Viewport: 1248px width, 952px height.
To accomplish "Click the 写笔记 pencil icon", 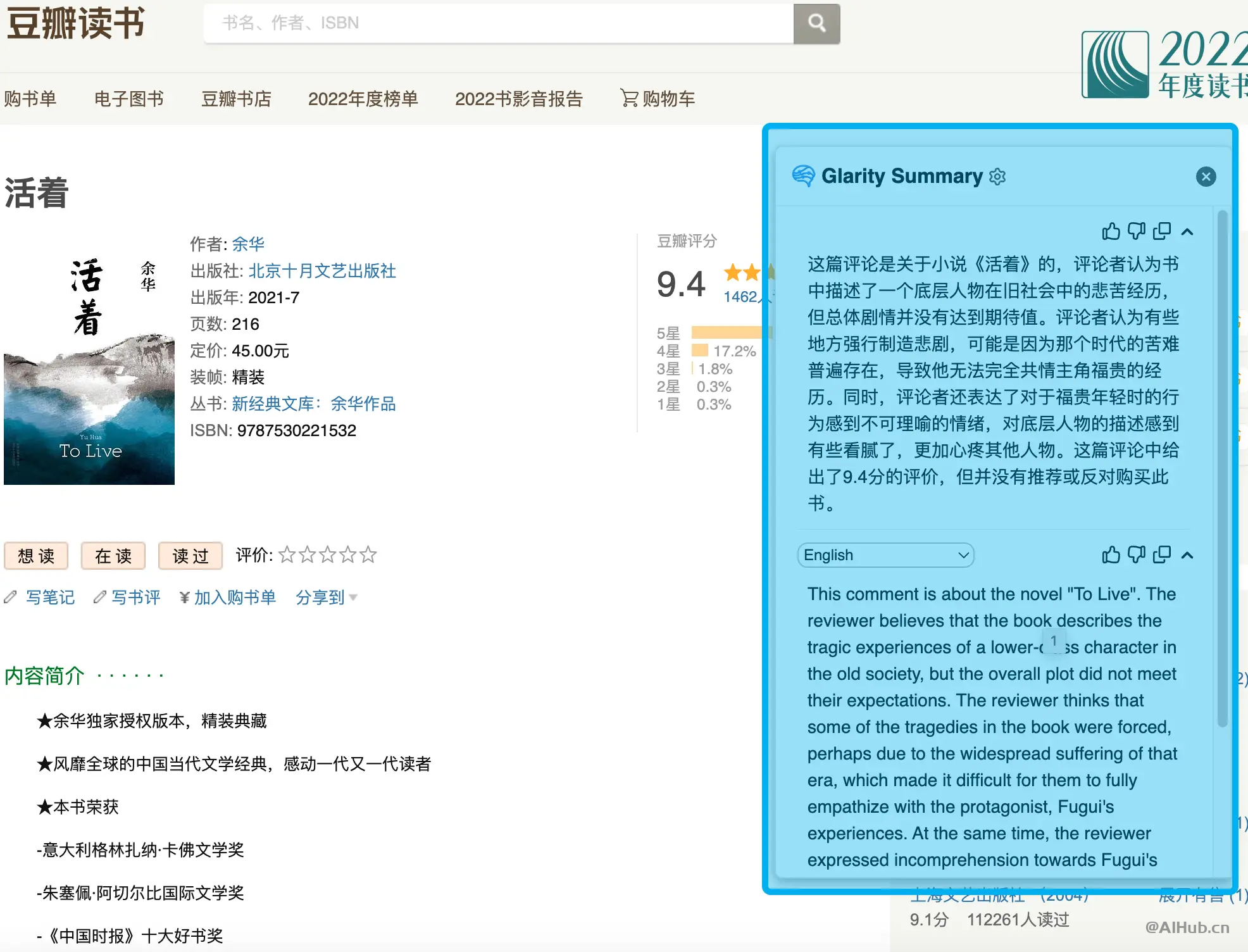I will (x=11, y=597).
